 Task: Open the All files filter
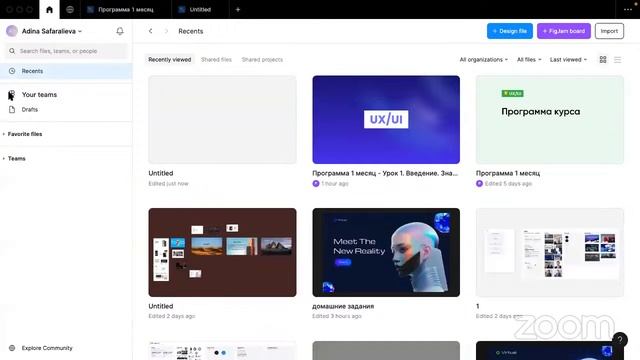coord(529,60)
